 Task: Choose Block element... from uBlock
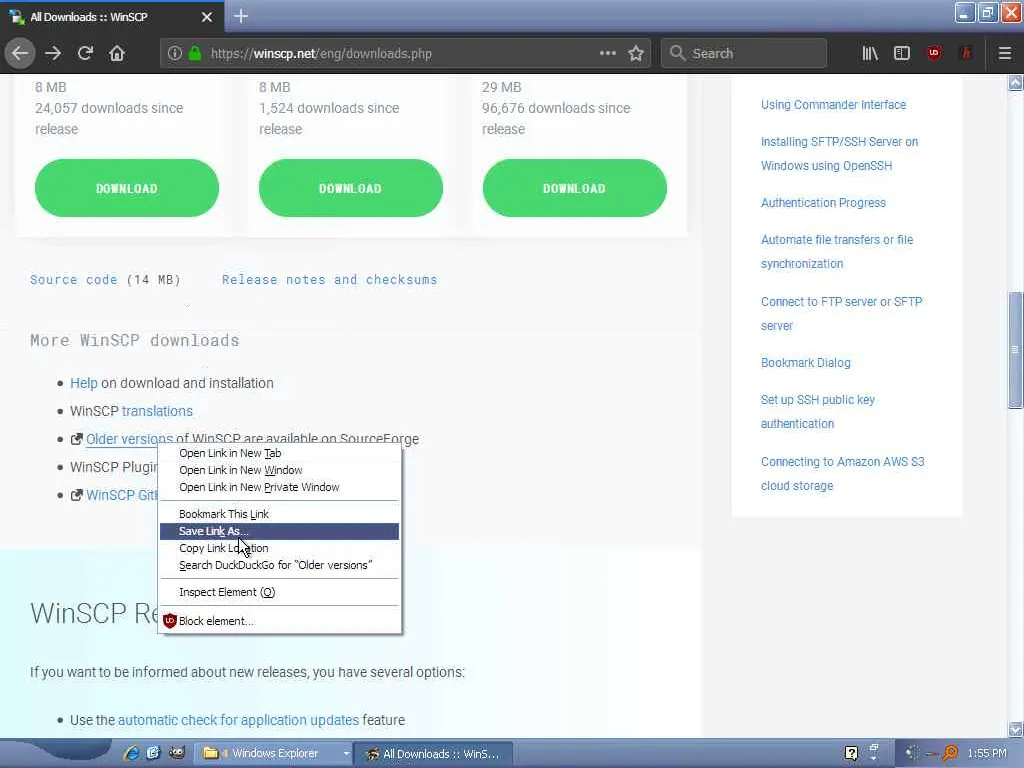coord(279,621)
